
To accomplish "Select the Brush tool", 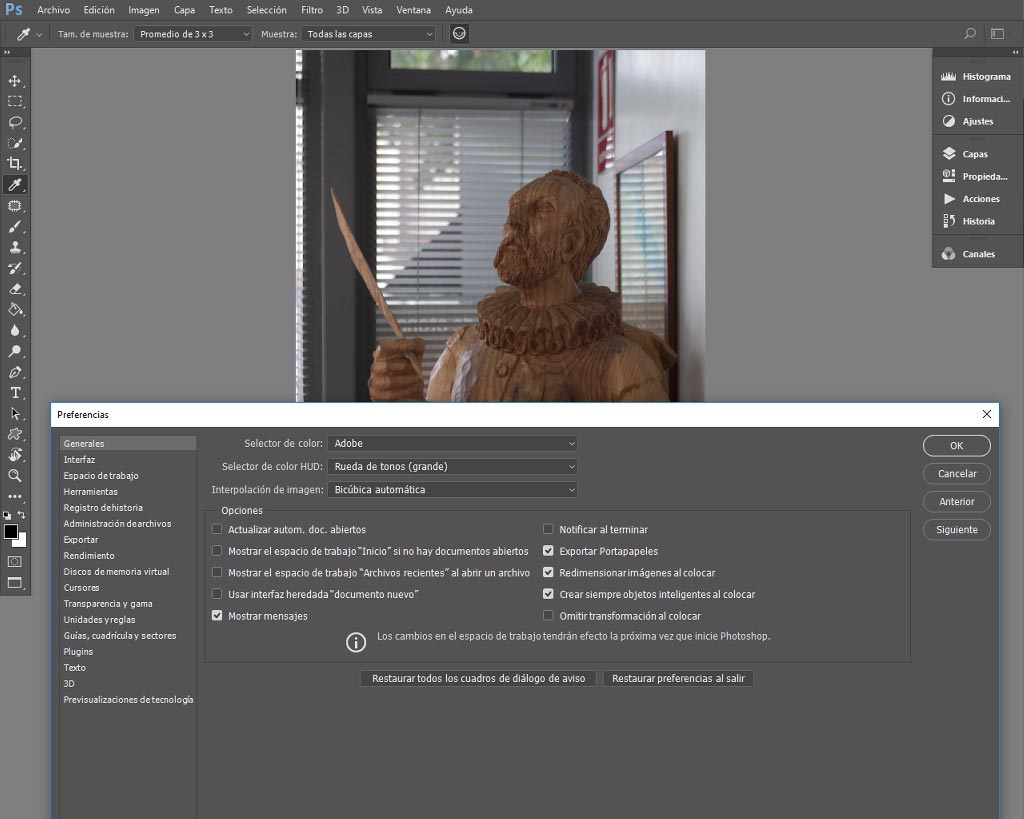I will click(x=14, y=227).
